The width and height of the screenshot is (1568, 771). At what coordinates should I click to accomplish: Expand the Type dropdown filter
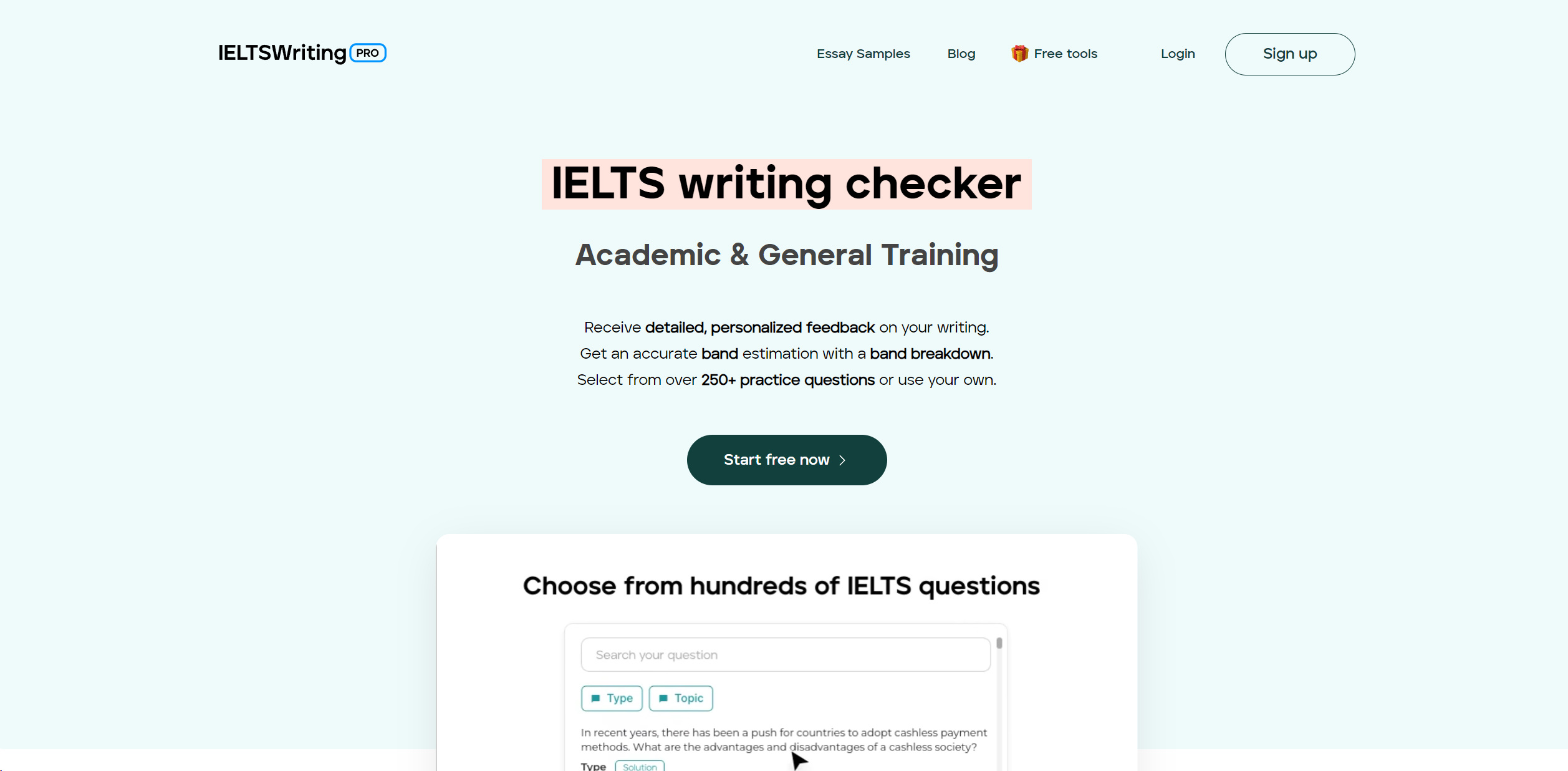(x=611, y=698)
